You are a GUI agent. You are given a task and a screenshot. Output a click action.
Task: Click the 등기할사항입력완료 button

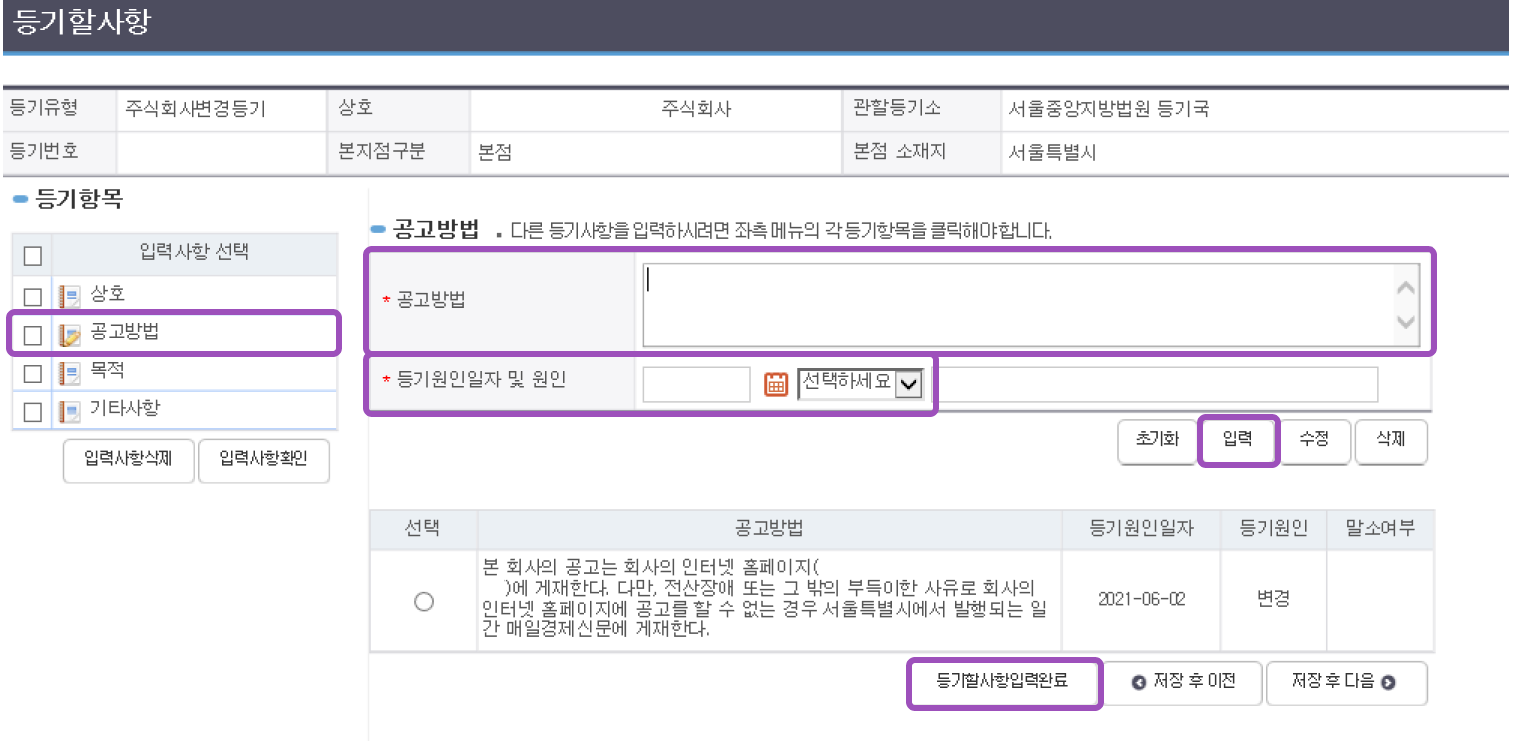point(1004,683)
